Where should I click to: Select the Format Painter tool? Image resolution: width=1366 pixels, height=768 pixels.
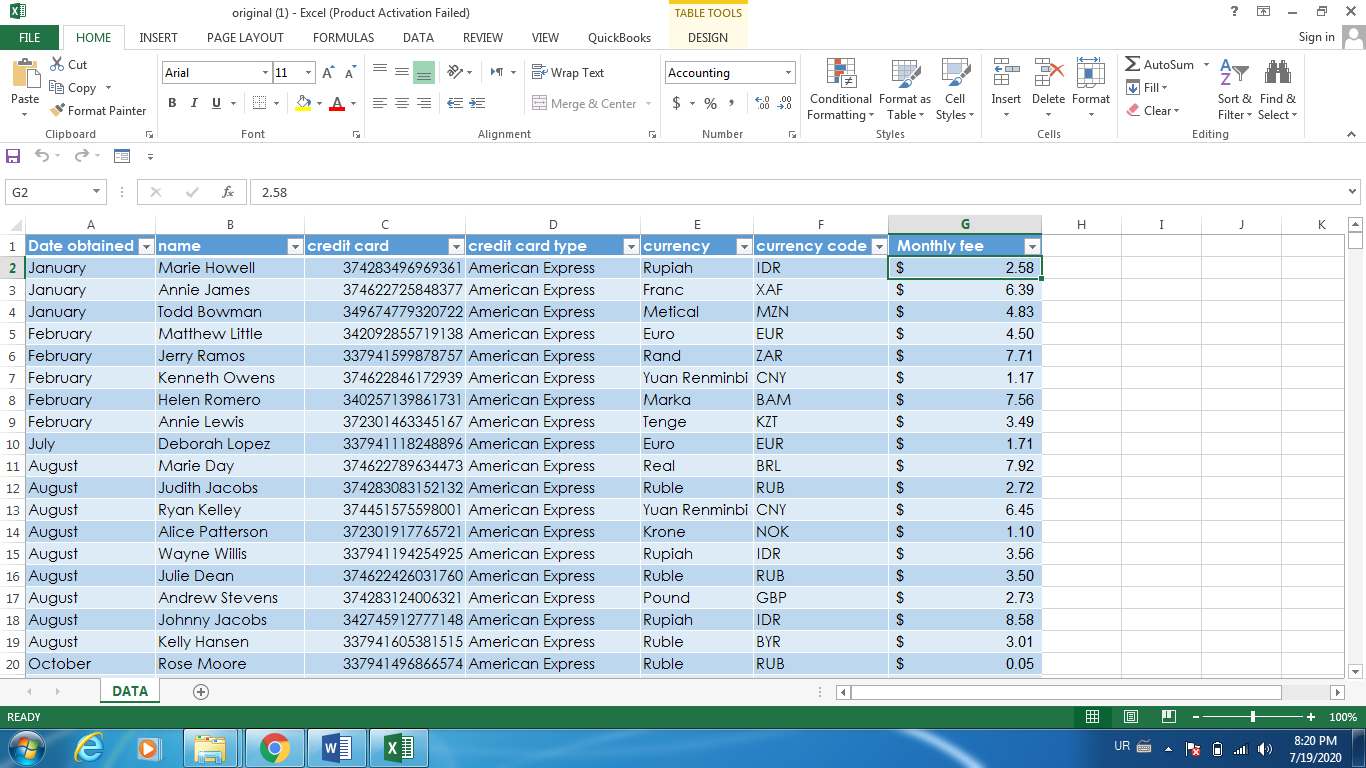tap(97, 110)
